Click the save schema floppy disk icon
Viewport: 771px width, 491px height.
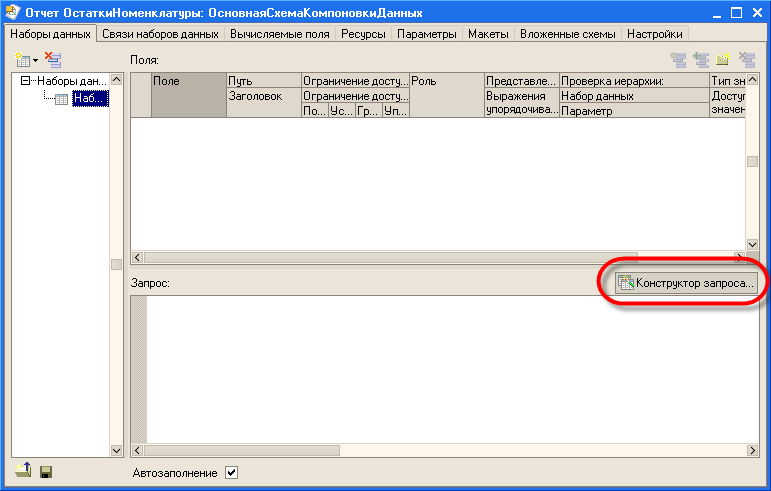45,472
